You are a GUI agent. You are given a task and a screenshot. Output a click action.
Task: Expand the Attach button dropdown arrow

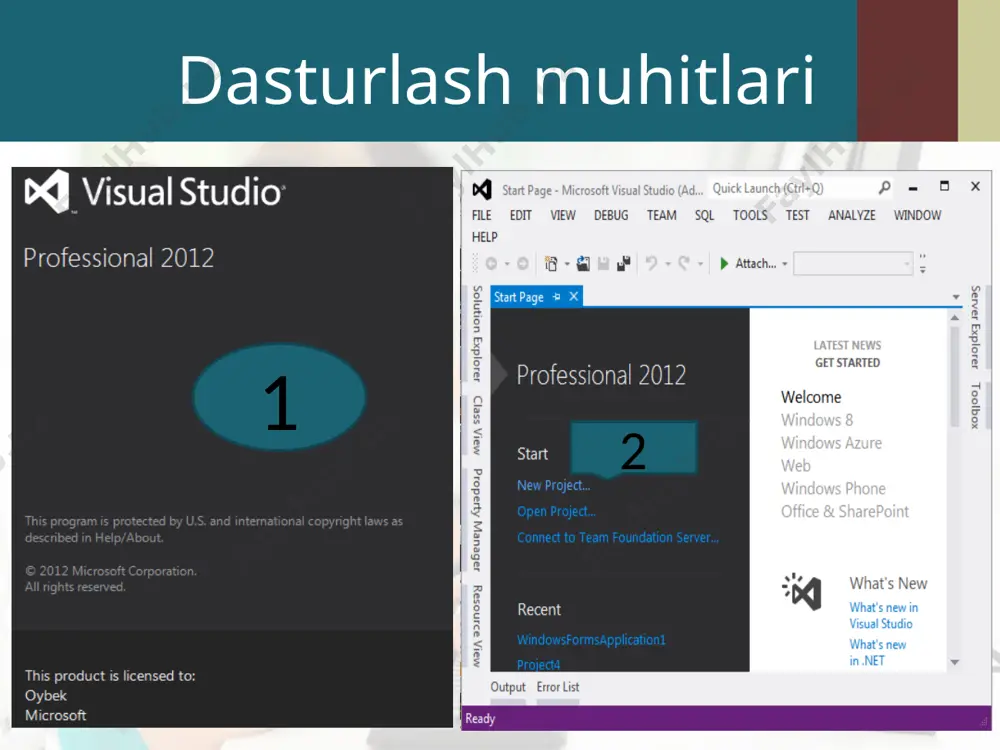click(x=784, y=264)
